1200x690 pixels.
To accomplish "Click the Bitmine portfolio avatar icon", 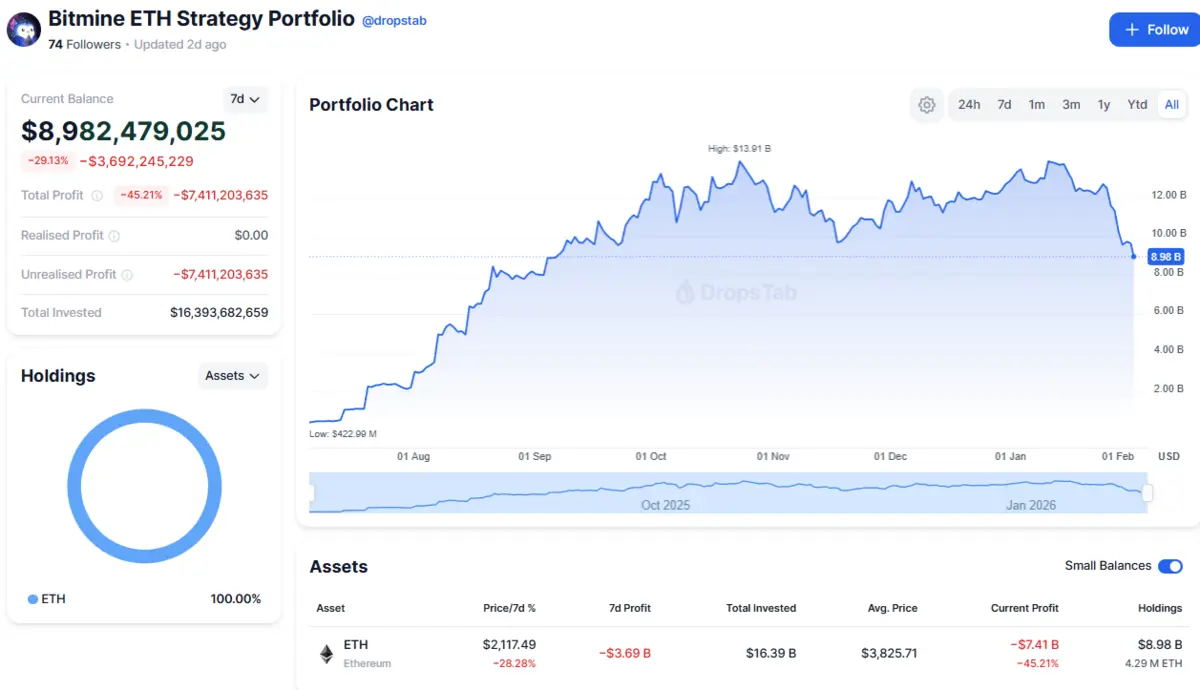I will click(24, 30).
